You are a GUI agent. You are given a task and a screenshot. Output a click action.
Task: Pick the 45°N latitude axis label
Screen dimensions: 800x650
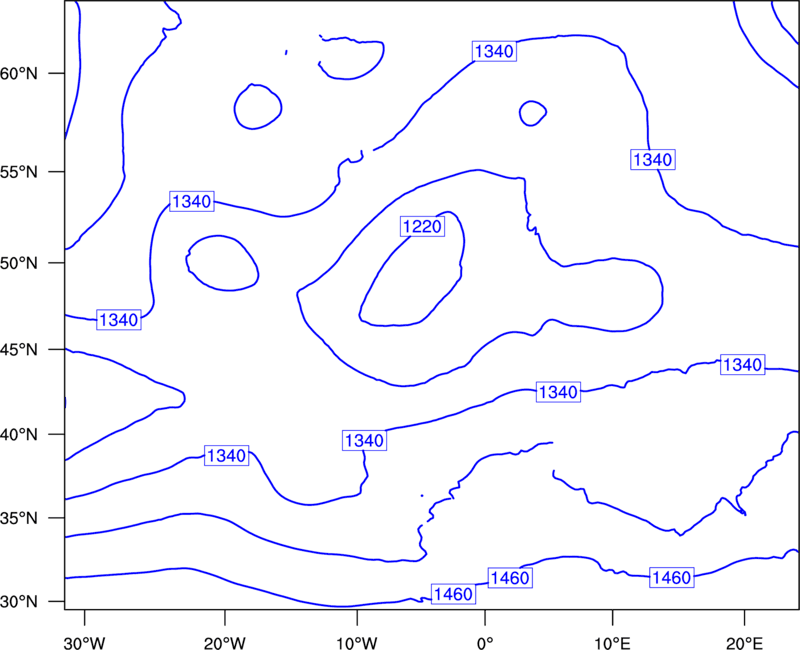pyautogui.click(x=19, y=350)
